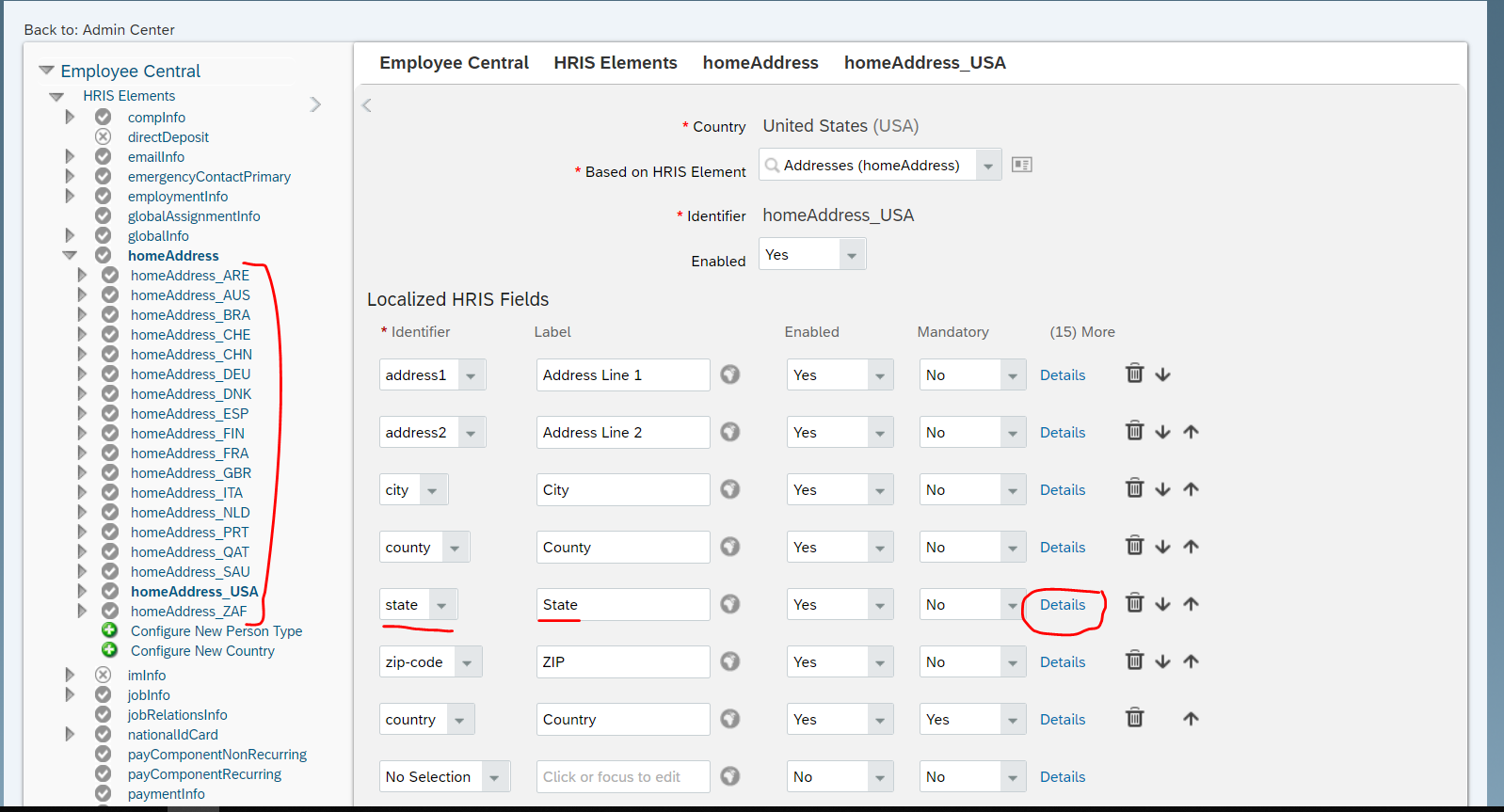The image size is (1504, 812).
Task: Open Enabled dropdown for homeAddress_USA
Action: (851, 255)
